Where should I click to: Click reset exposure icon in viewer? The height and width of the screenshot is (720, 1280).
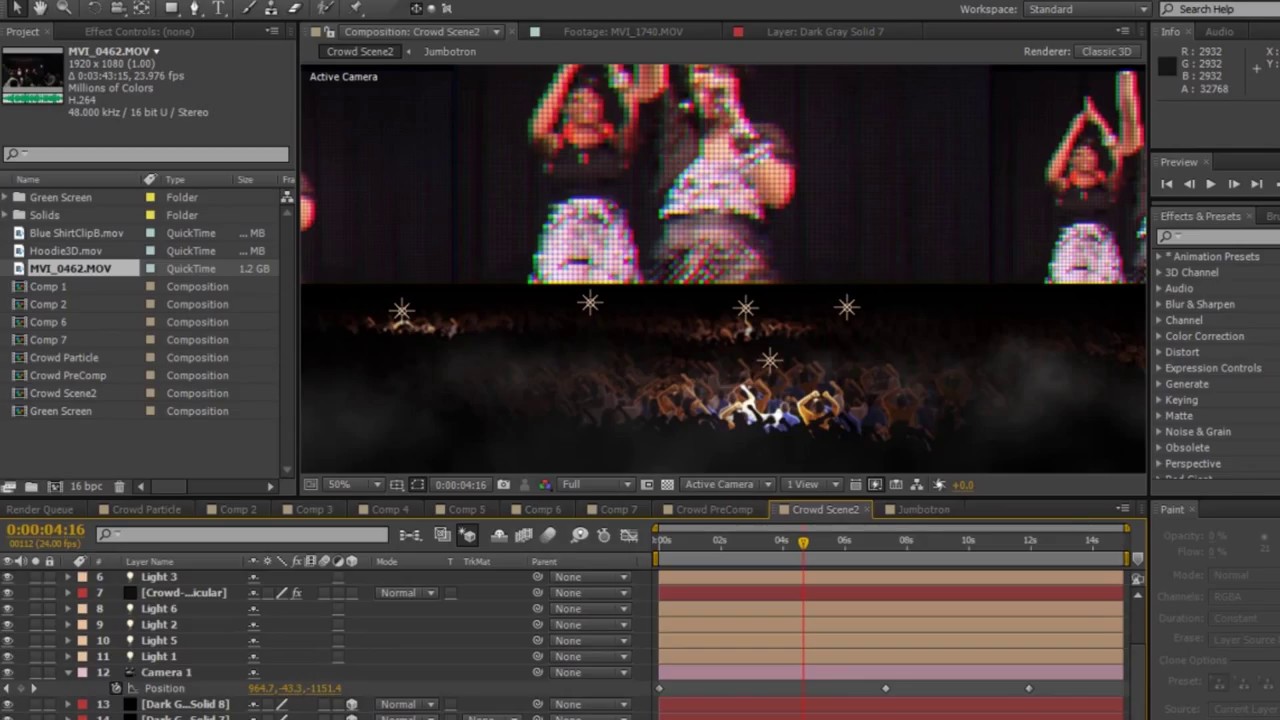click(939, 485)
